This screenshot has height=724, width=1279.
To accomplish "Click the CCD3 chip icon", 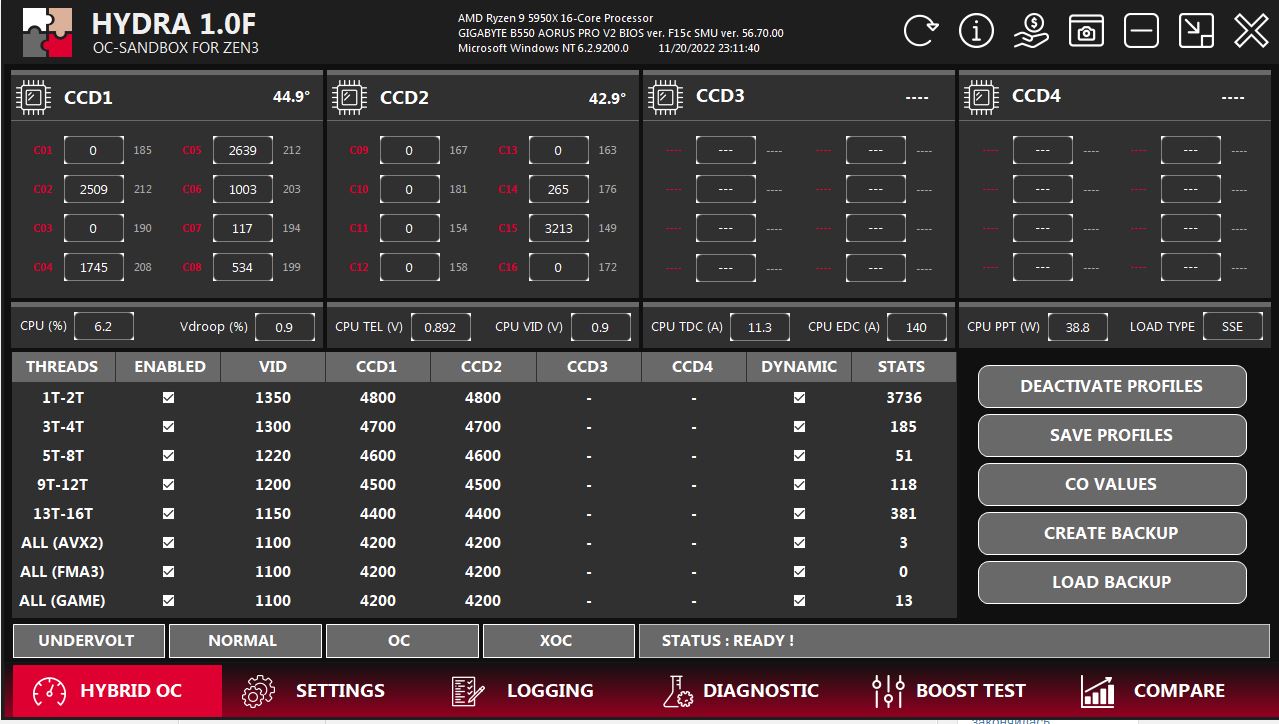I will [666, 97].
